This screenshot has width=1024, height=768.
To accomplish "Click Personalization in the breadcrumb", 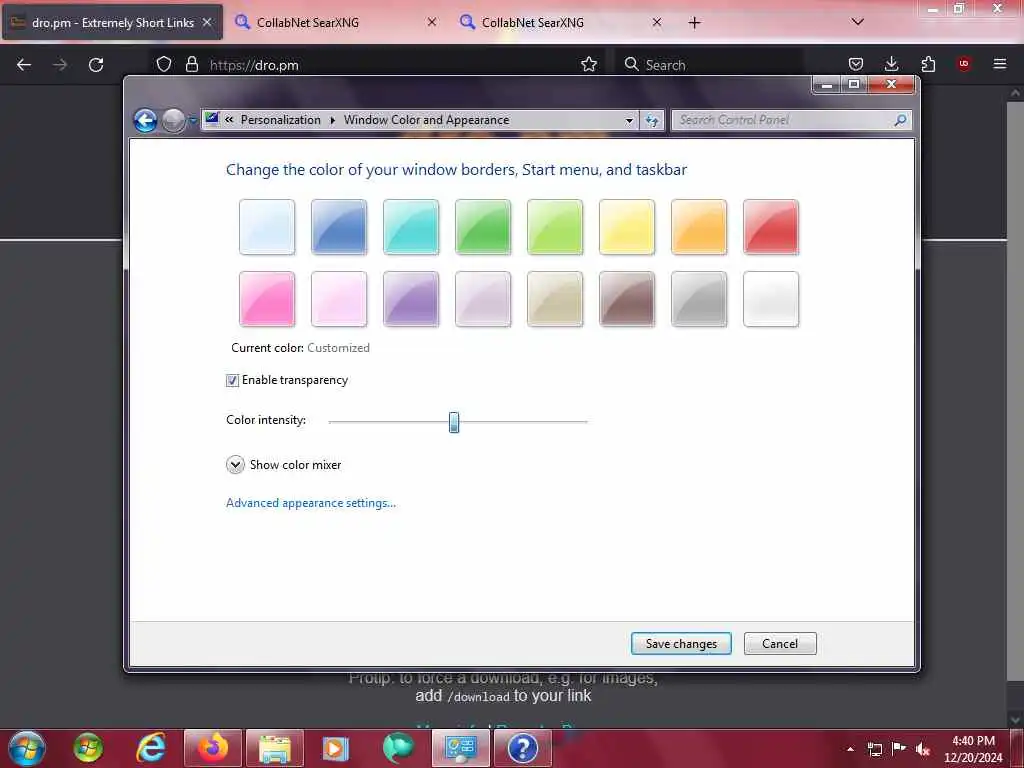I will pyautogui.click(x=281, y=120).
